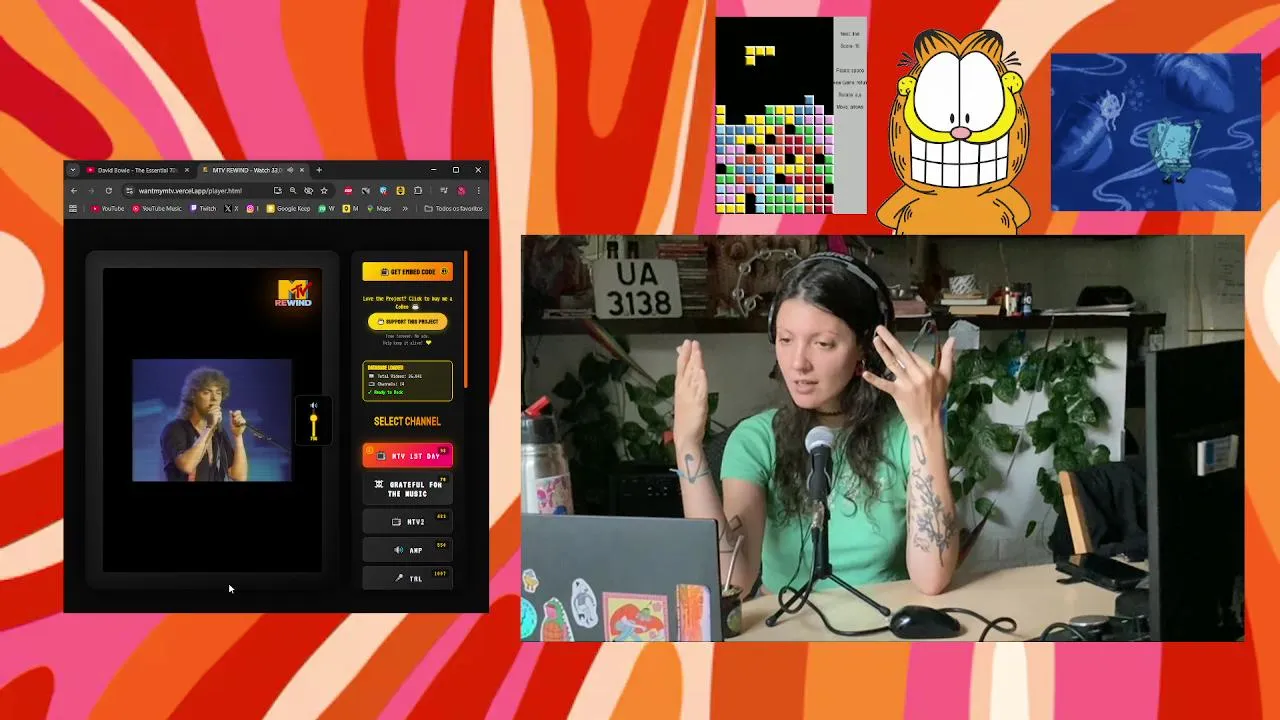Open the Maps bookmark
Viewport: 1280px width, 720px height.
click(x=379, y=209)
